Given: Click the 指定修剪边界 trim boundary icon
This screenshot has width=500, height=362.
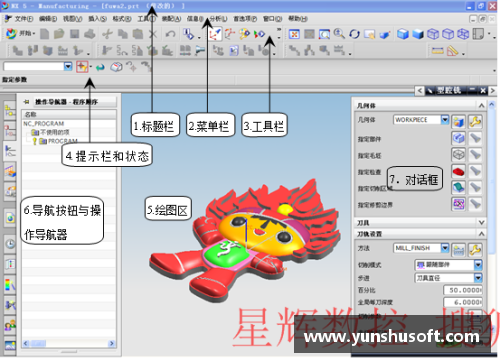Looking at the screenshot, I should click(x=459, y=204).
